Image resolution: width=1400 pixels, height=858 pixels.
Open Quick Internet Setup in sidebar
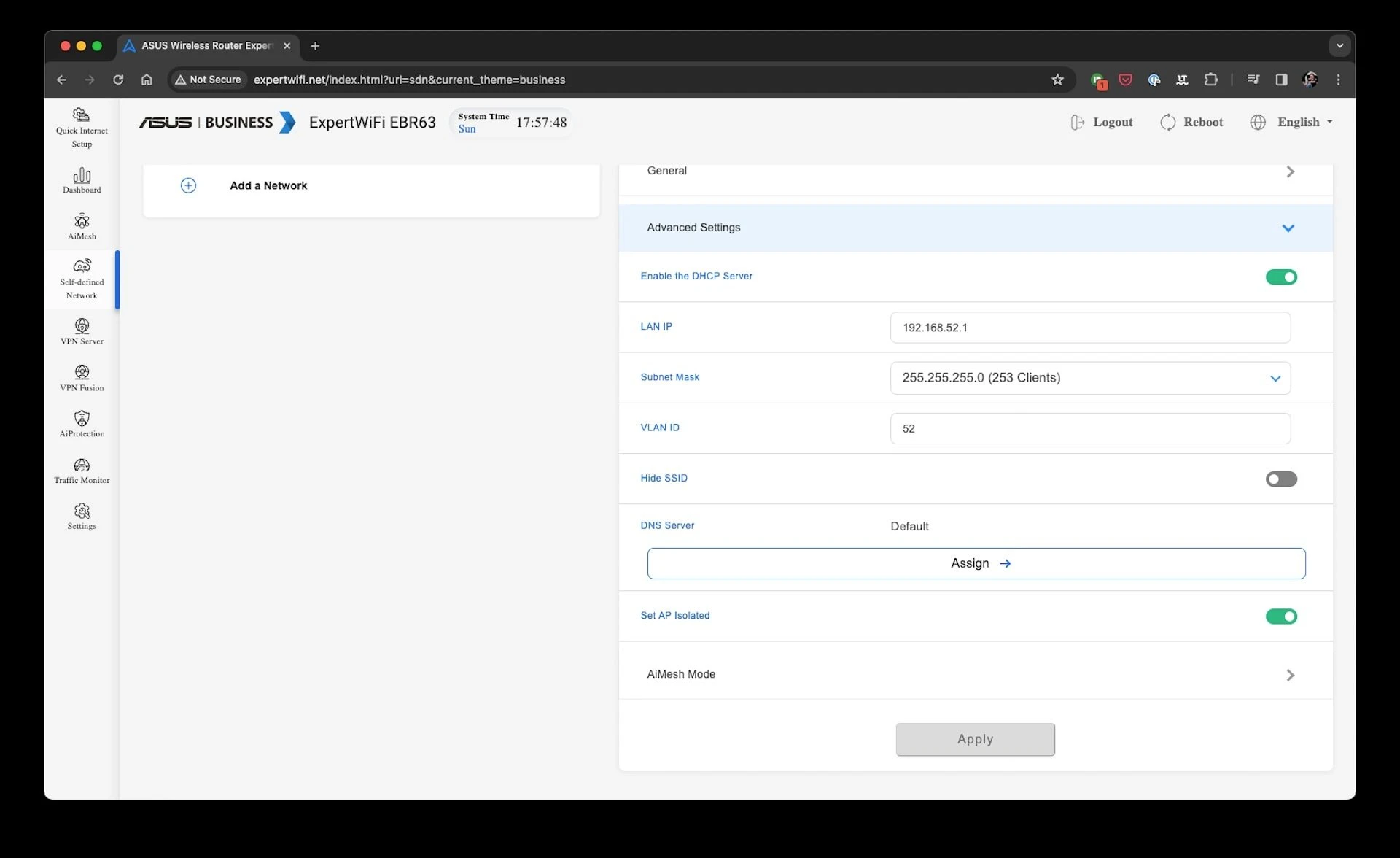pos(82,128)
